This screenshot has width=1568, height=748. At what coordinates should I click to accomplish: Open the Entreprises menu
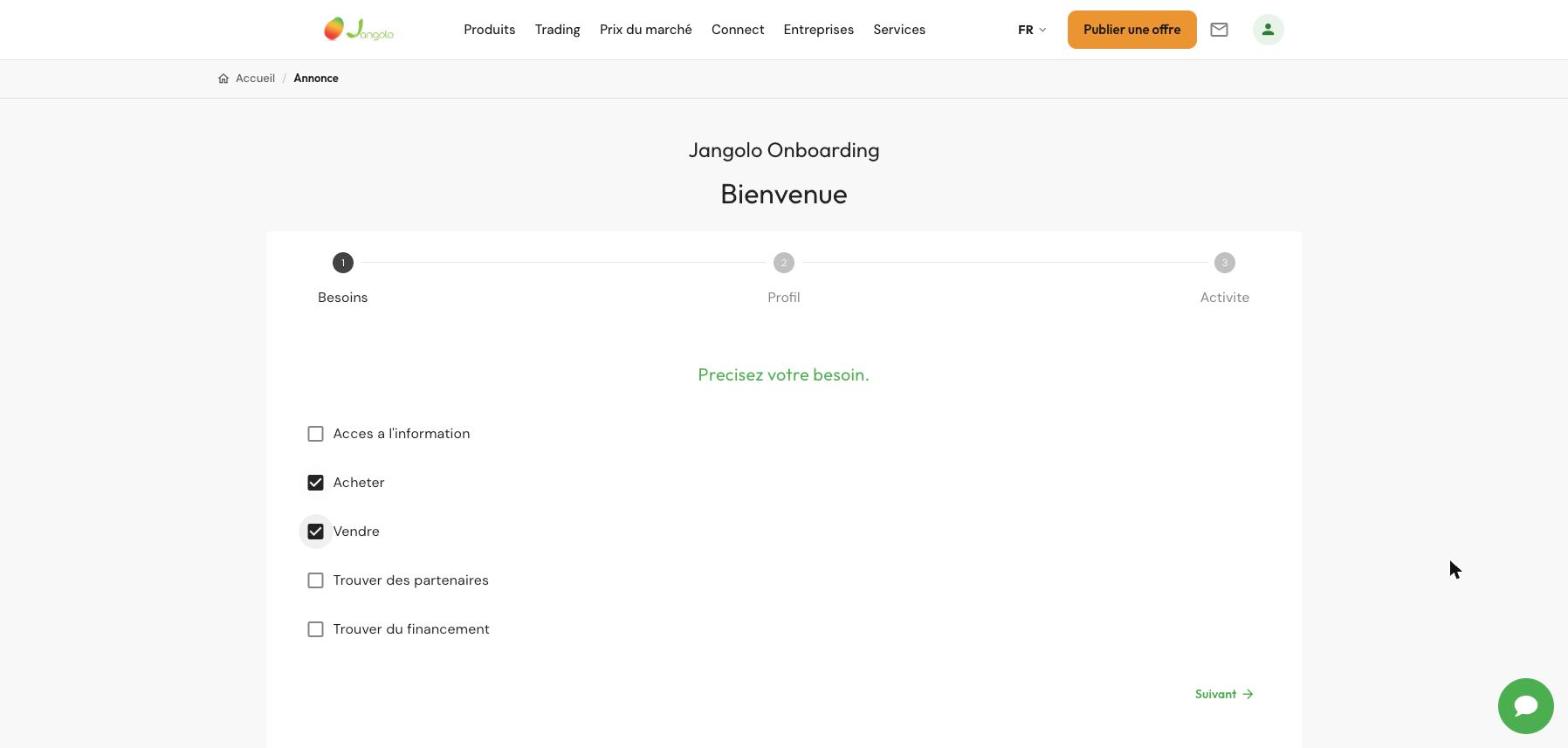point(819,30)
